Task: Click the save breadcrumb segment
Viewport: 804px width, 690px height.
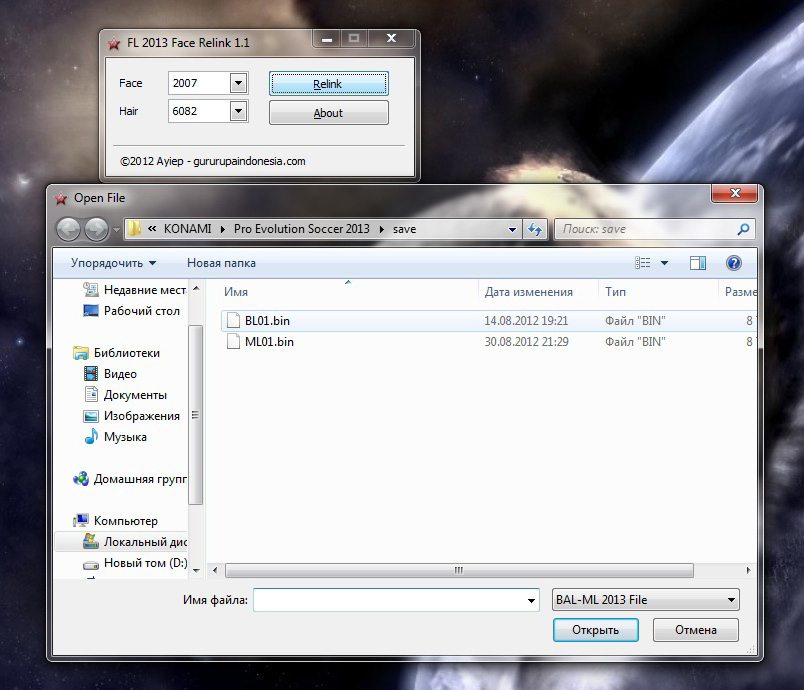Action: click(x=404, y=229)
